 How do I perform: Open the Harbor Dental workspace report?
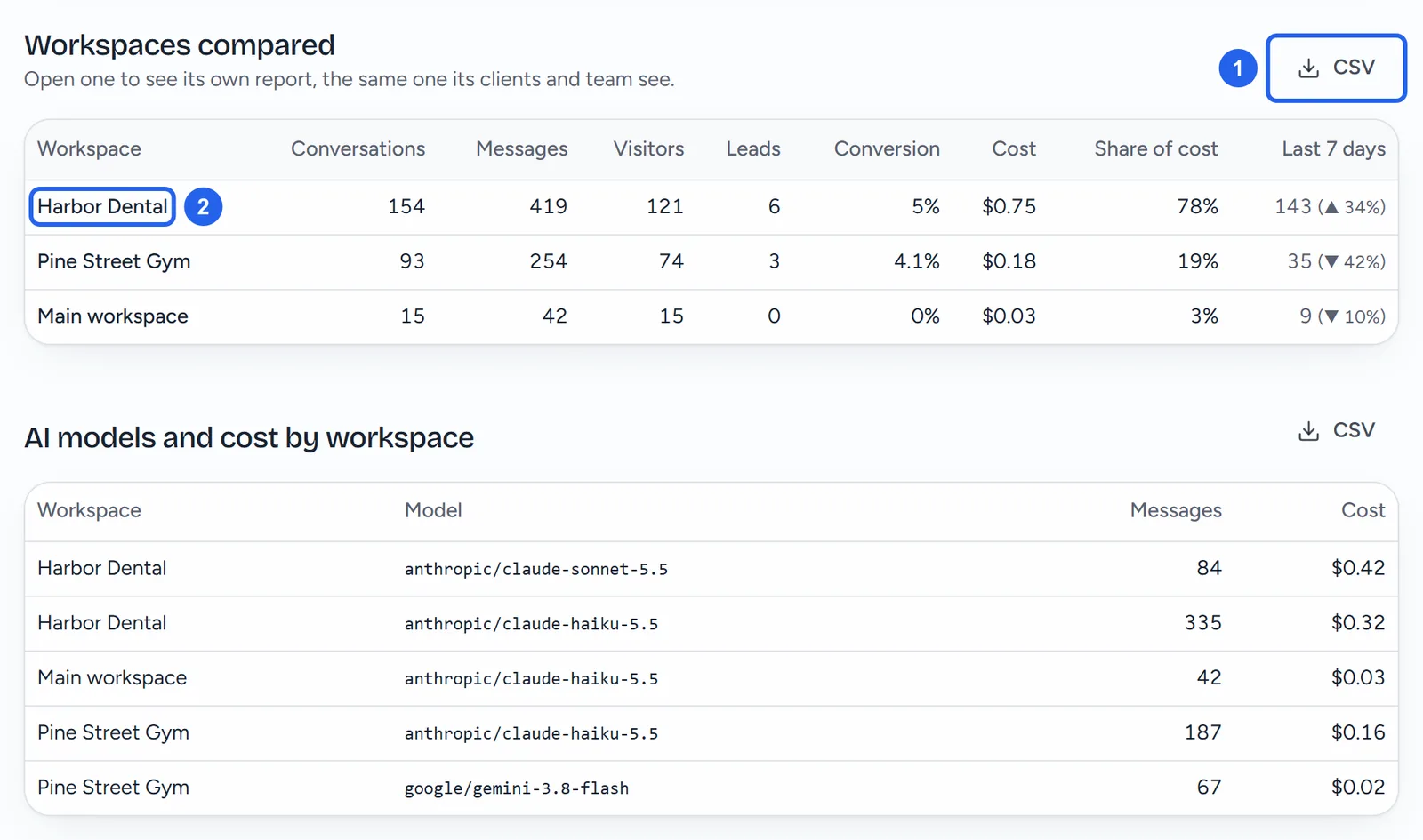(102, 206)
